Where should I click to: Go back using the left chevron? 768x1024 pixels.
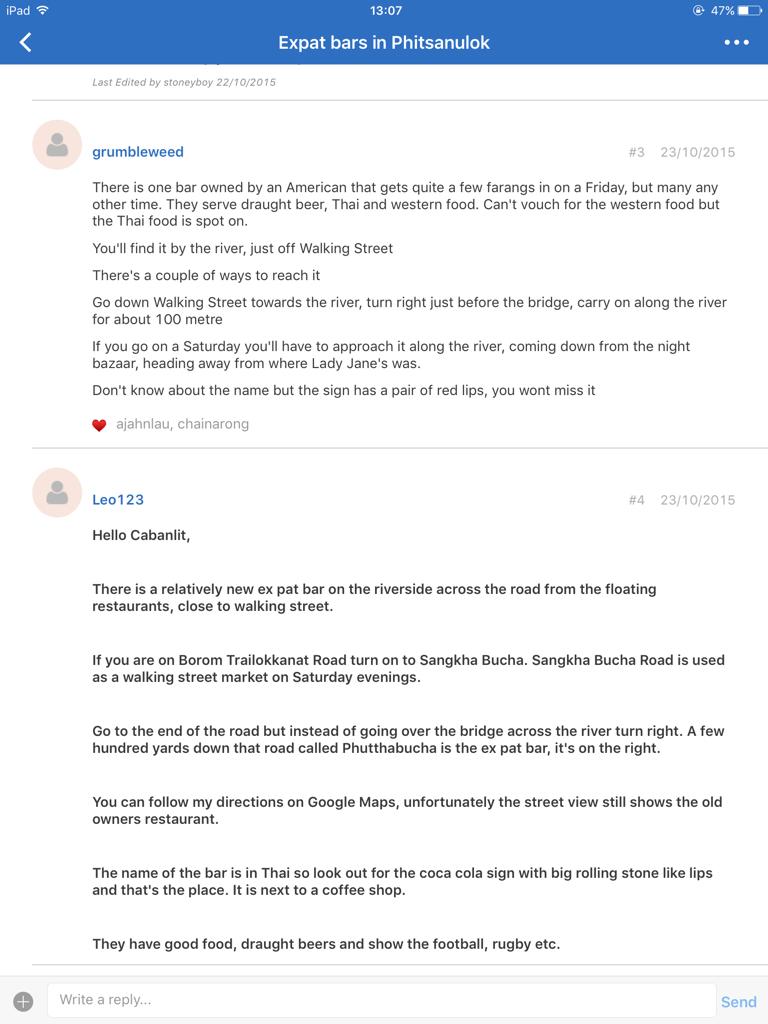tap(25, 42)
